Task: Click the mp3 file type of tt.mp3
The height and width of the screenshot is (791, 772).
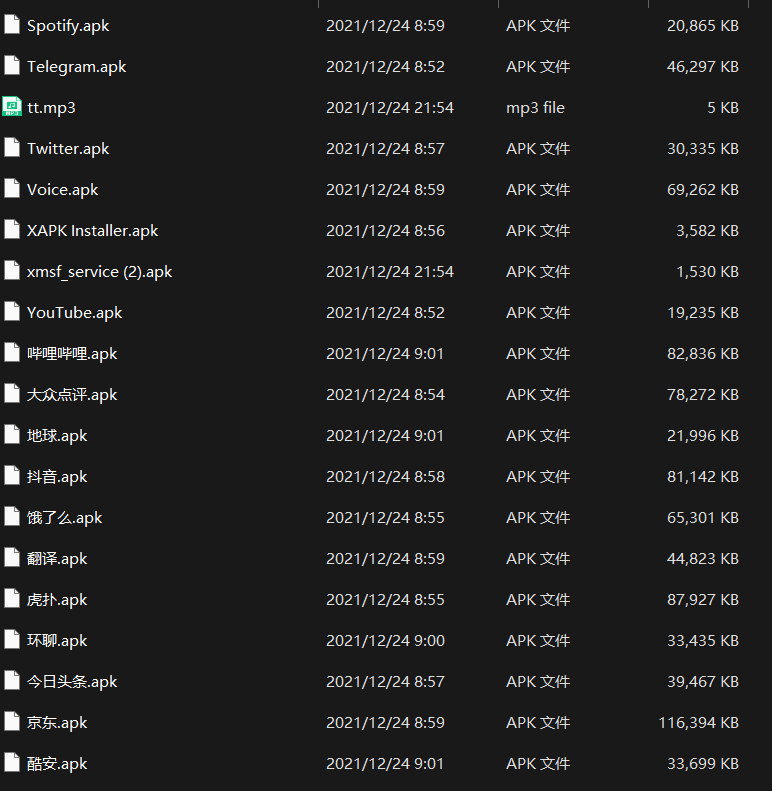Action: click(x=535, y=107)
